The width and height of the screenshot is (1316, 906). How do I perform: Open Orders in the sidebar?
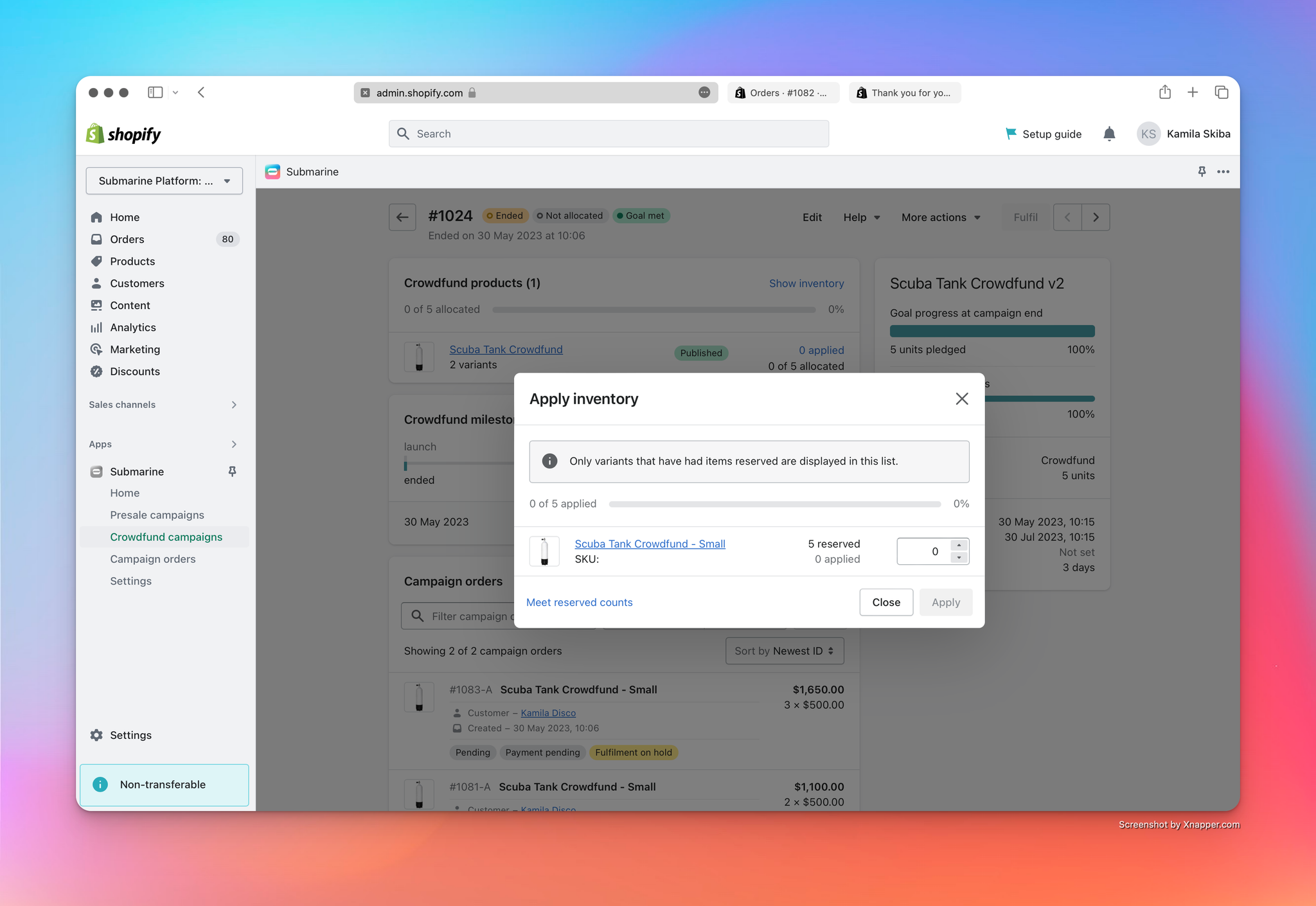click(x=127, y=239)
